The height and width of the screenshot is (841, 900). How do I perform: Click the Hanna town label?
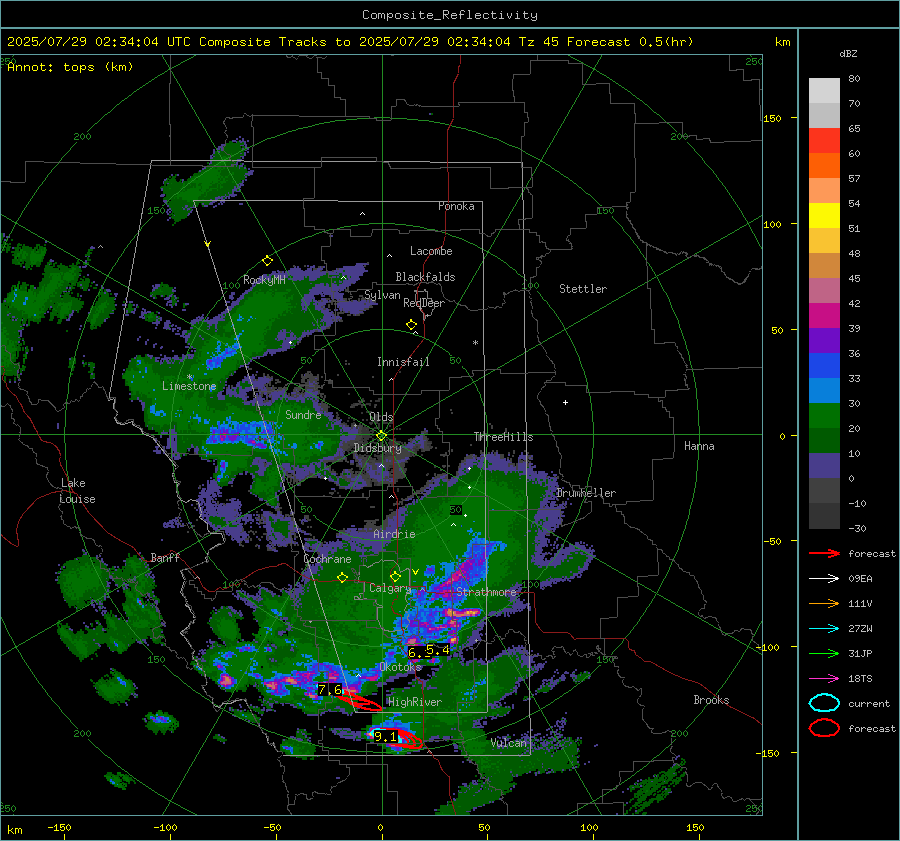tap(699, 446)
